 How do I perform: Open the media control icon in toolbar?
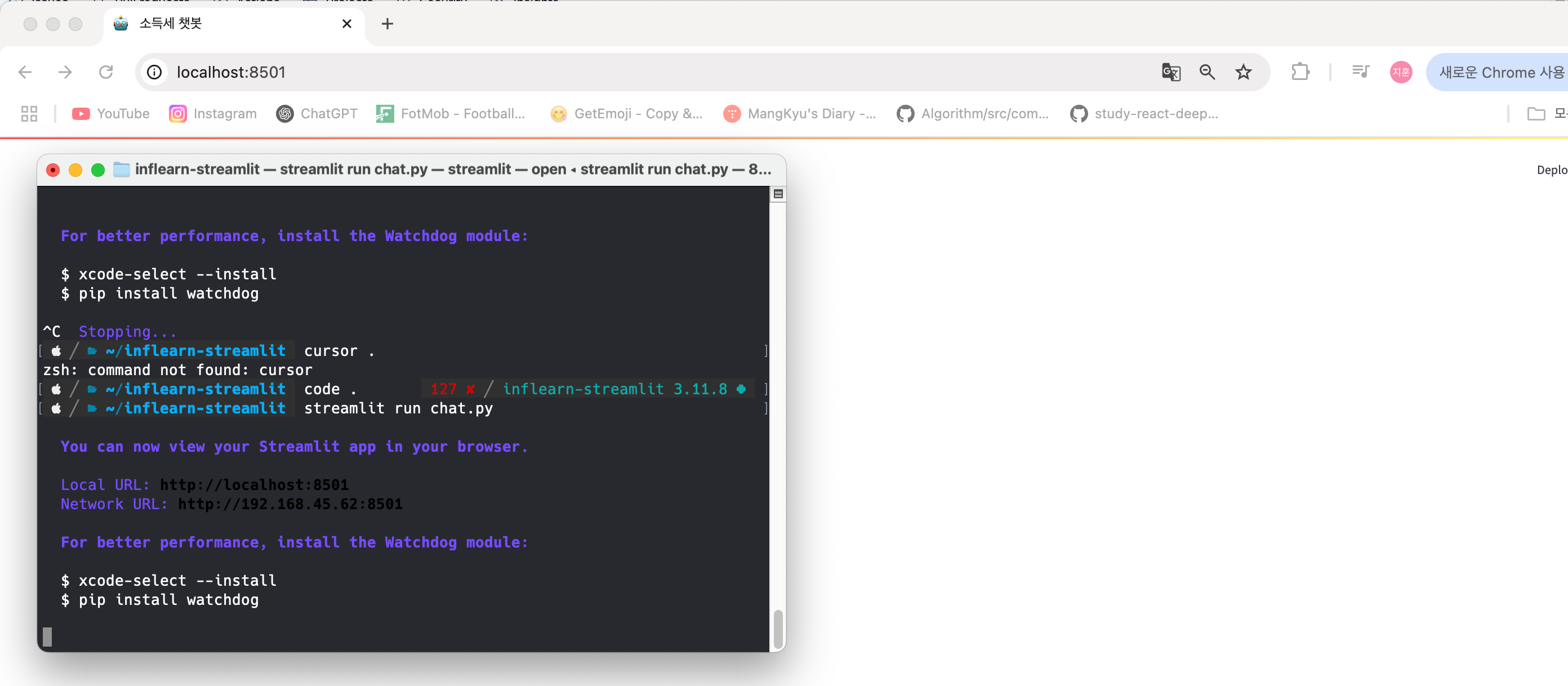(1360, 73)
